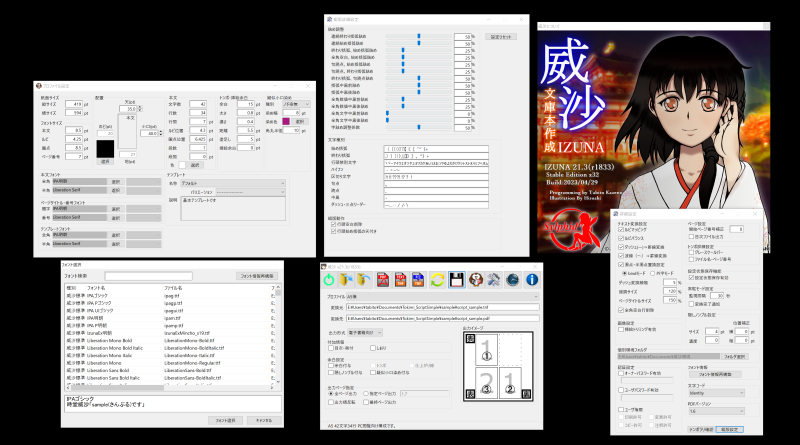This screenshot has width=800, height=445.
Task: Toggle 行頭括弧類の天付き checkbox in 組版 window
Action: point(333,231)
